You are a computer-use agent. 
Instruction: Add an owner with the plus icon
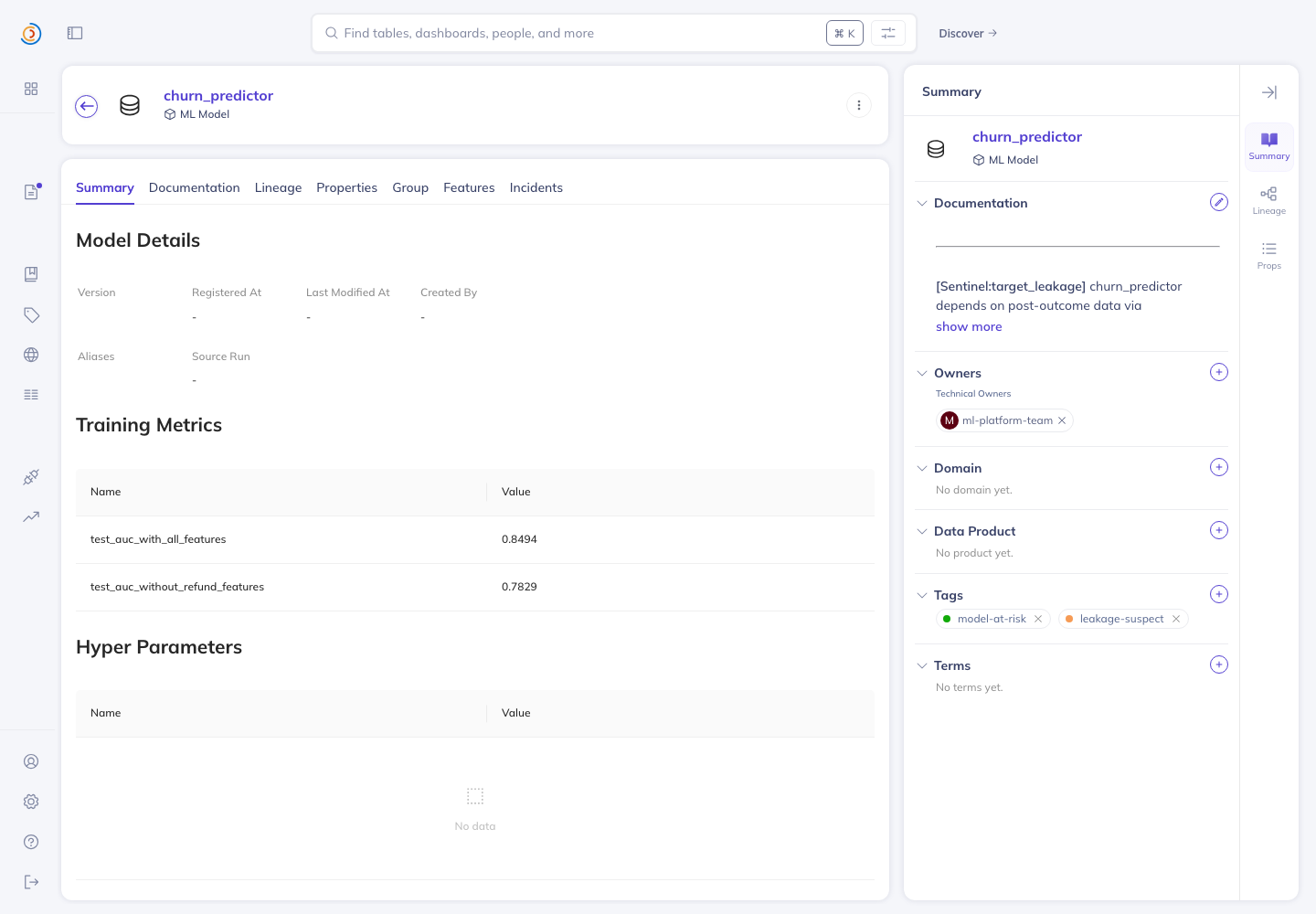point(1219,372)
